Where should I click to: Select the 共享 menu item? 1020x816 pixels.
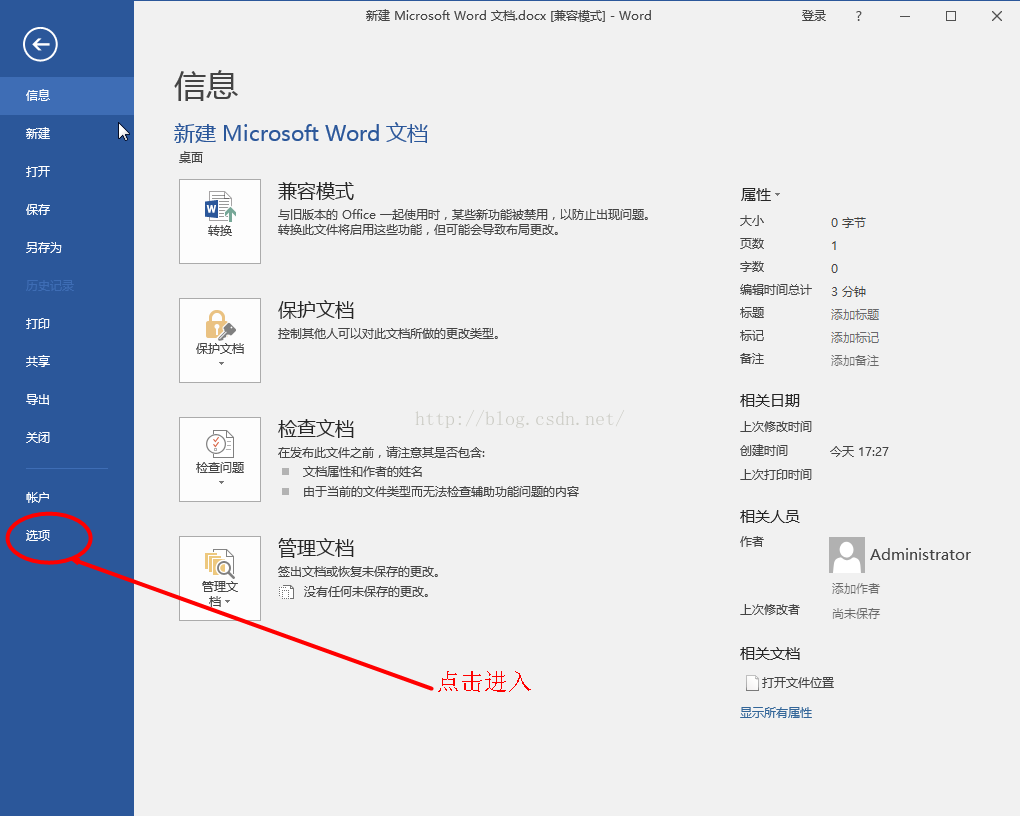pos(67,361)
